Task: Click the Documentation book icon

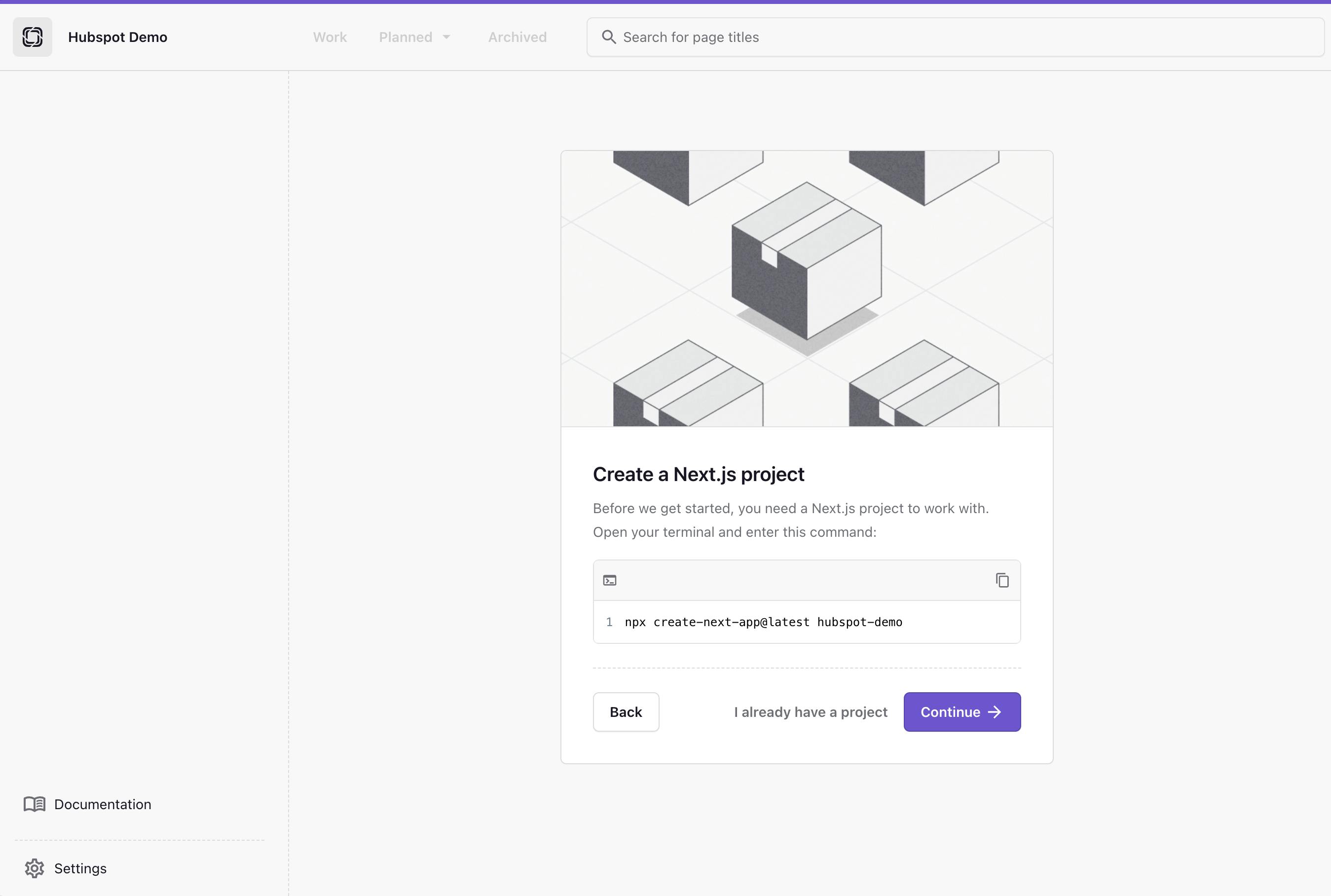Action: point(34,804)
